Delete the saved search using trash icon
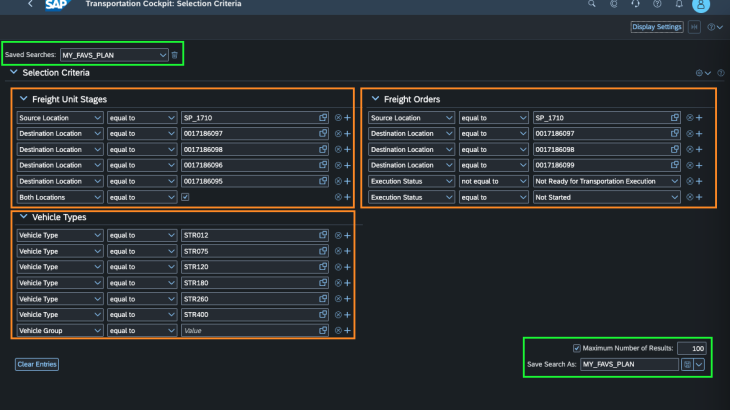Image resolution: width=730 pixels, height=410 pixels. [x=175, y=55]
